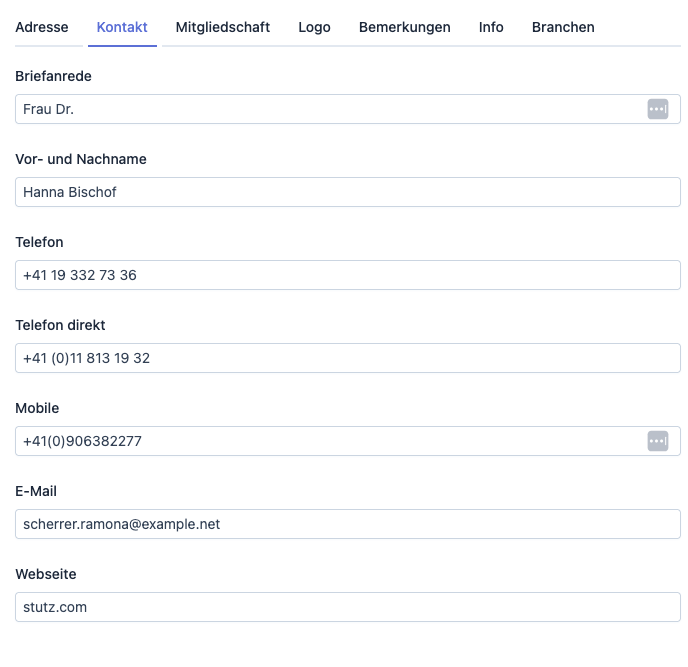Viewport: 688px width, 667px height.
Task: Click the "E-Mail" label text
Action: [36, 491]
